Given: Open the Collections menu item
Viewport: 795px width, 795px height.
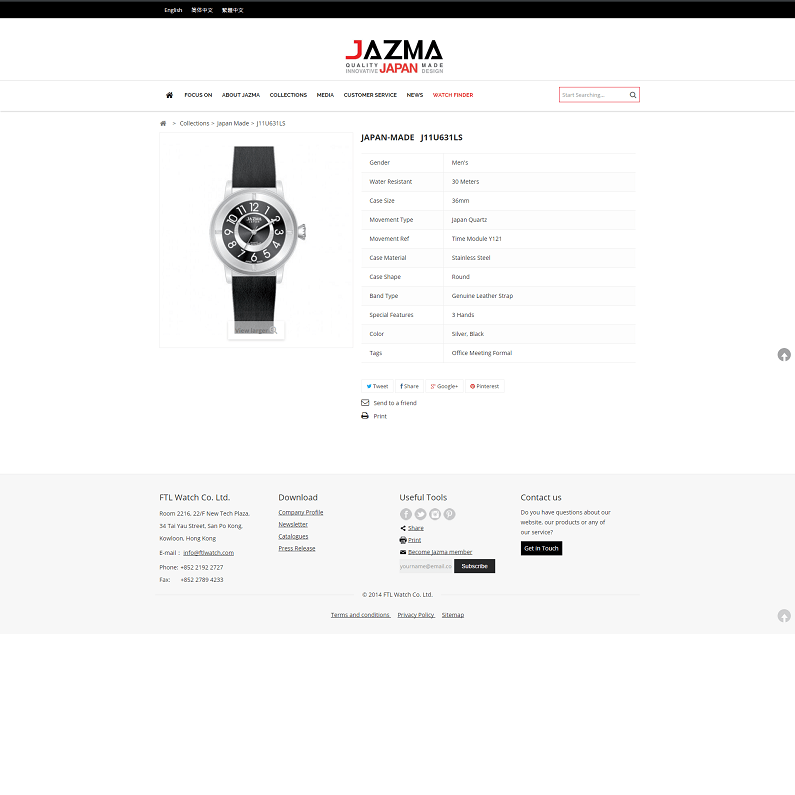Looking at the screenshot, I should coord(288,95).
